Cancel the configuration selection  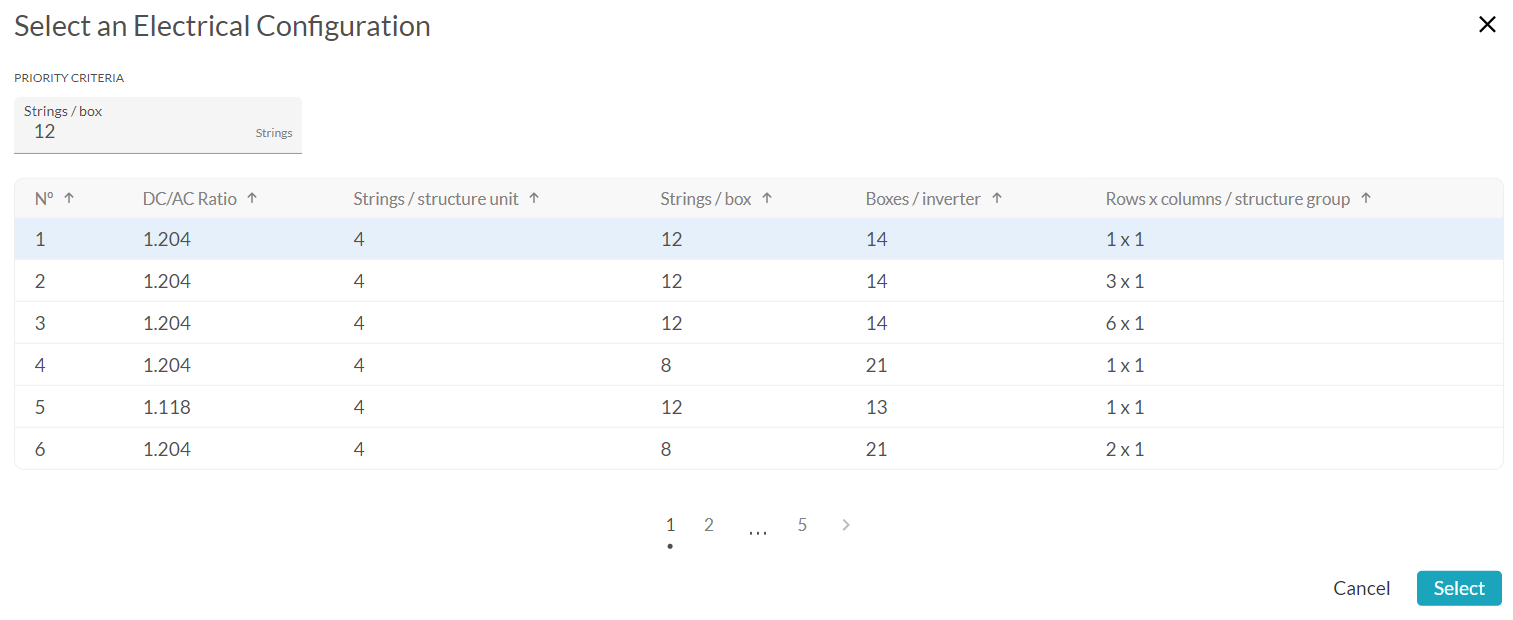click(x=1361, y=588)
